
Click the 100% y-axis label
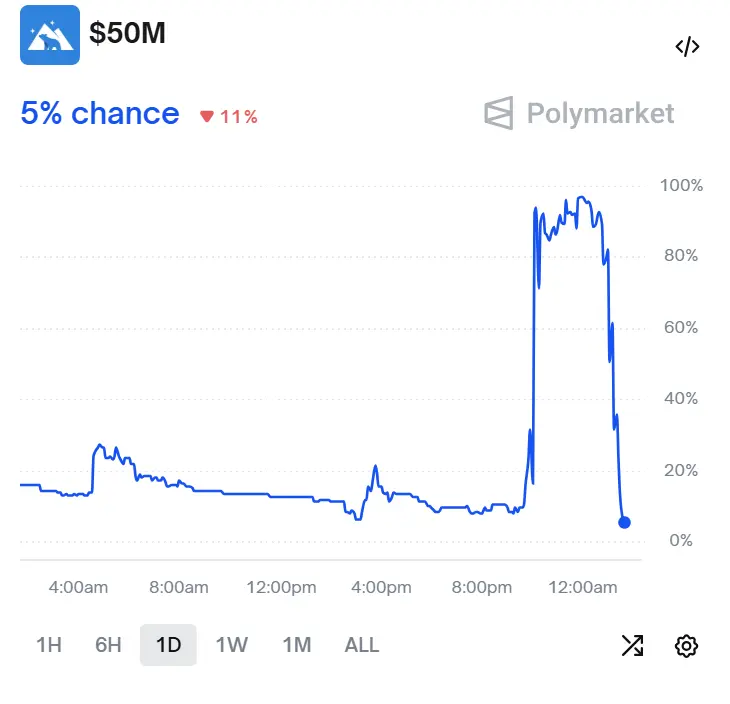[681, 185]
